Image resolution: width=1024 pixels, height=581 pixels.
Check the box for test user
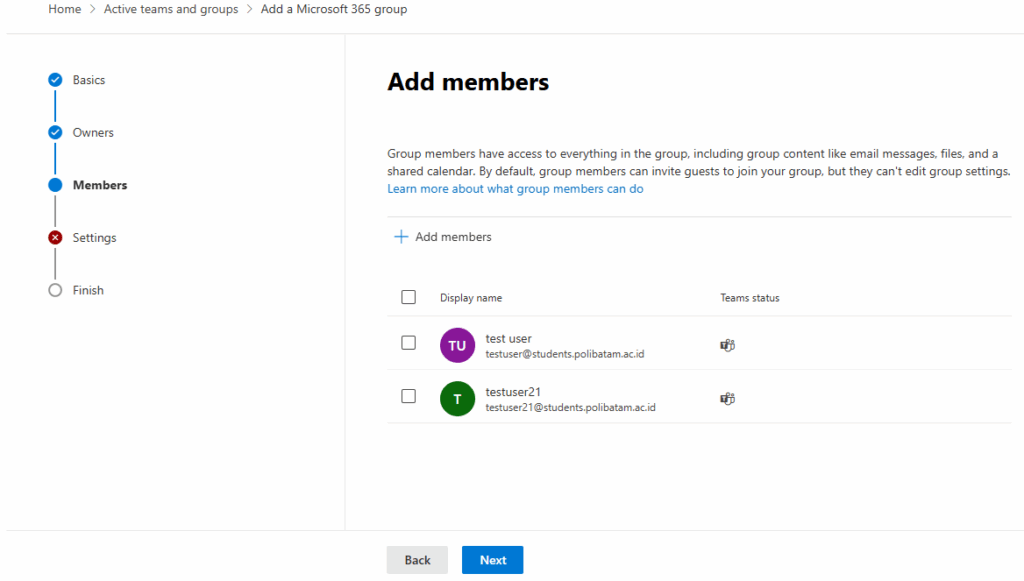click(408, 343)
